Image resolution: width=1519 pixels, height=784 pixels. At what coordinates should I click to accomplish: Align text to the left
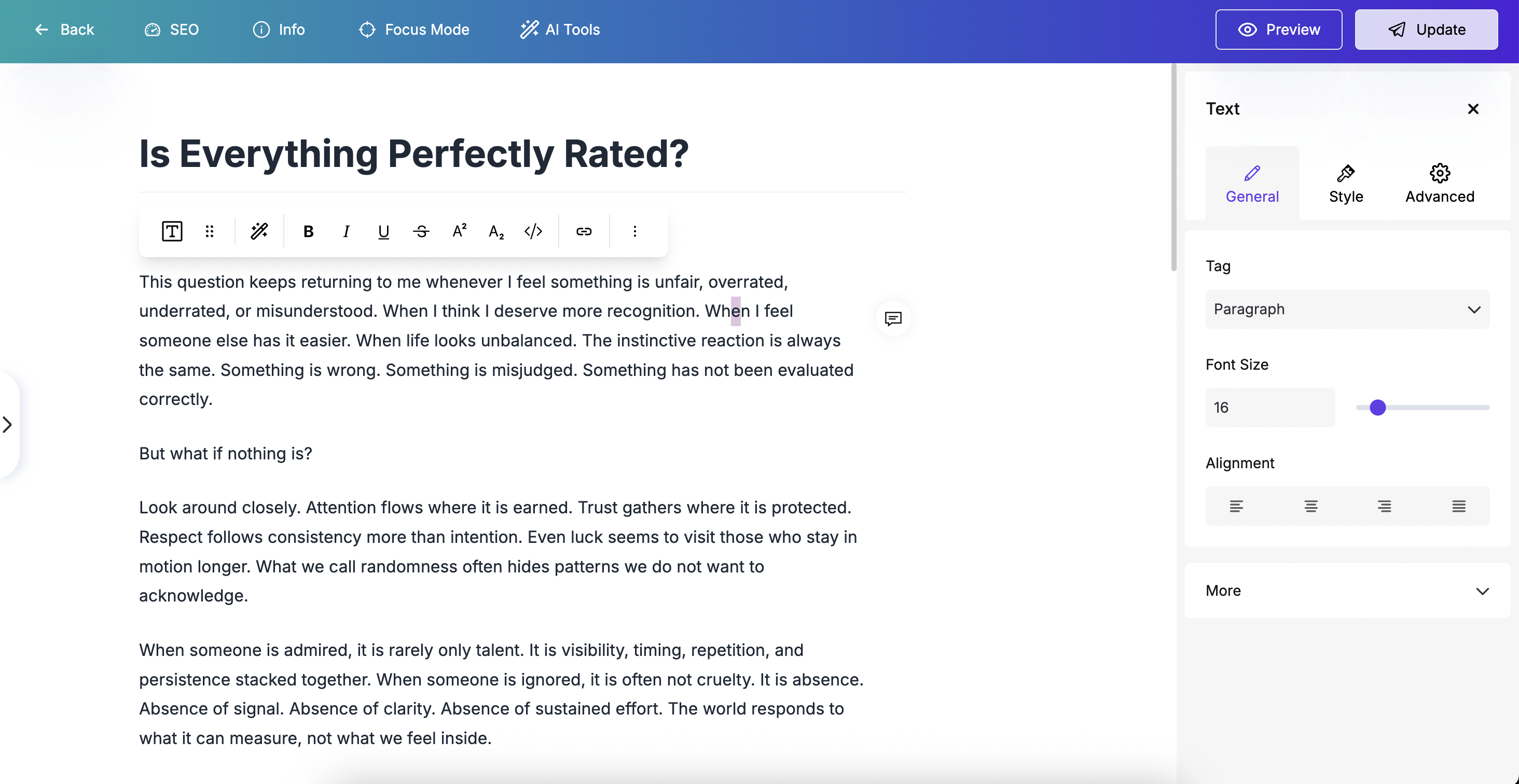pos(1236,507)
